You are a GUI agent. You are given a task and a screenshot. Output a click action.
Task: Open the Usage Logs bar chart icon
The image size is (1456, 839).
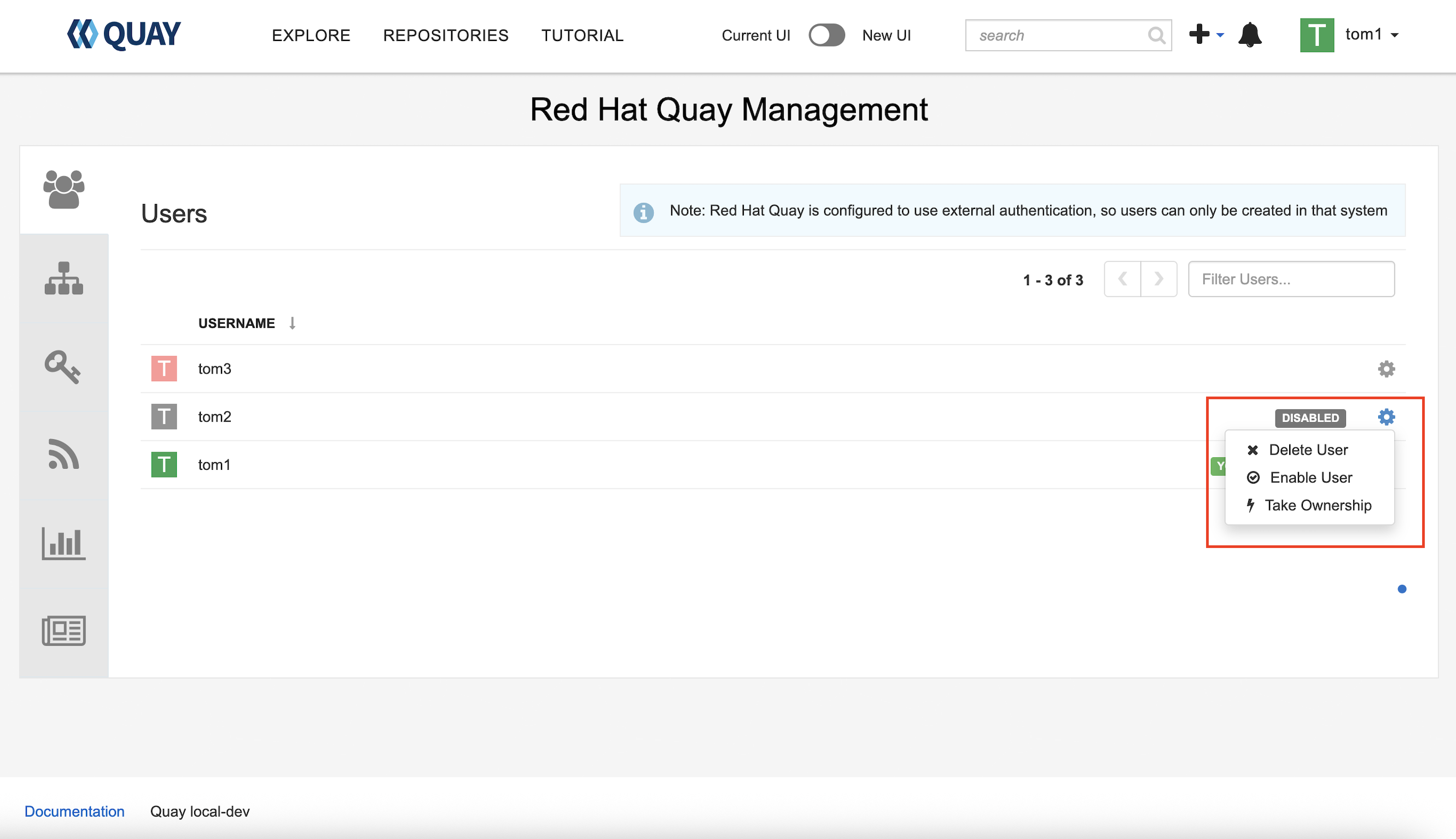tap(64, 543)
